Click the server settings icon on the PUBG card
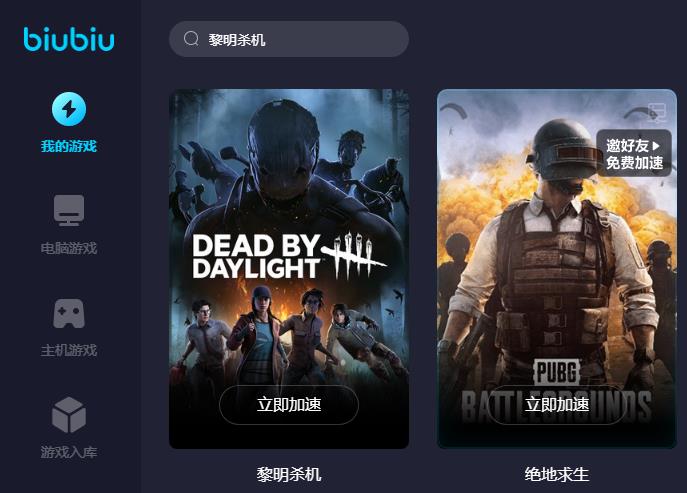Image resolution: width=687 pixels, height=493 pixels. [x=657, y=113]
